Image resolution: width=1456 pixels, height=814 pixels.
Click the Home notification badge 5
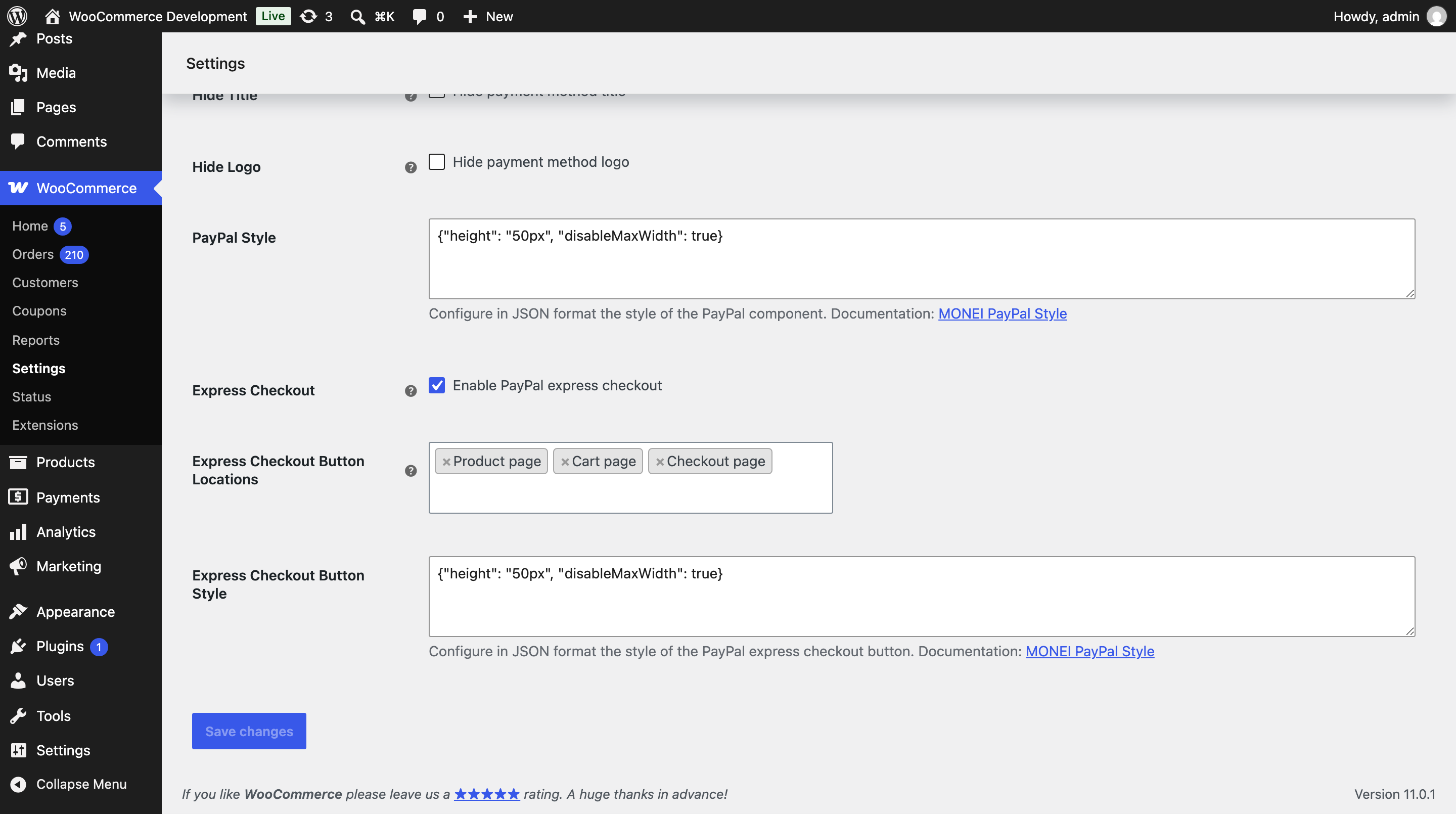(x=63, y=226)
